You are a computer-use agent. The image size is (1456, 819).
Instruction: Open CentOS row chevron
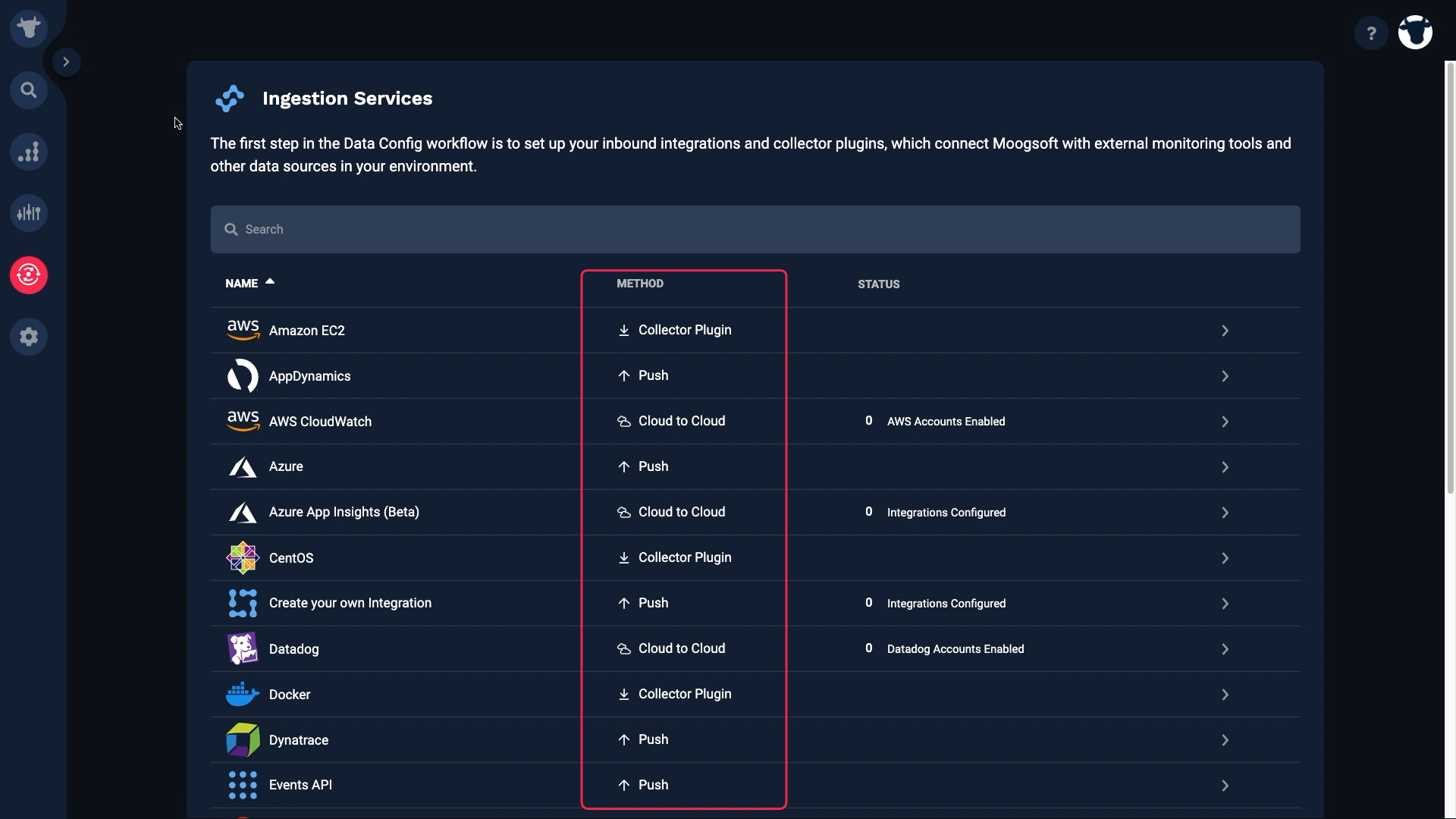pyautogui.click(x=1225, y=558)
